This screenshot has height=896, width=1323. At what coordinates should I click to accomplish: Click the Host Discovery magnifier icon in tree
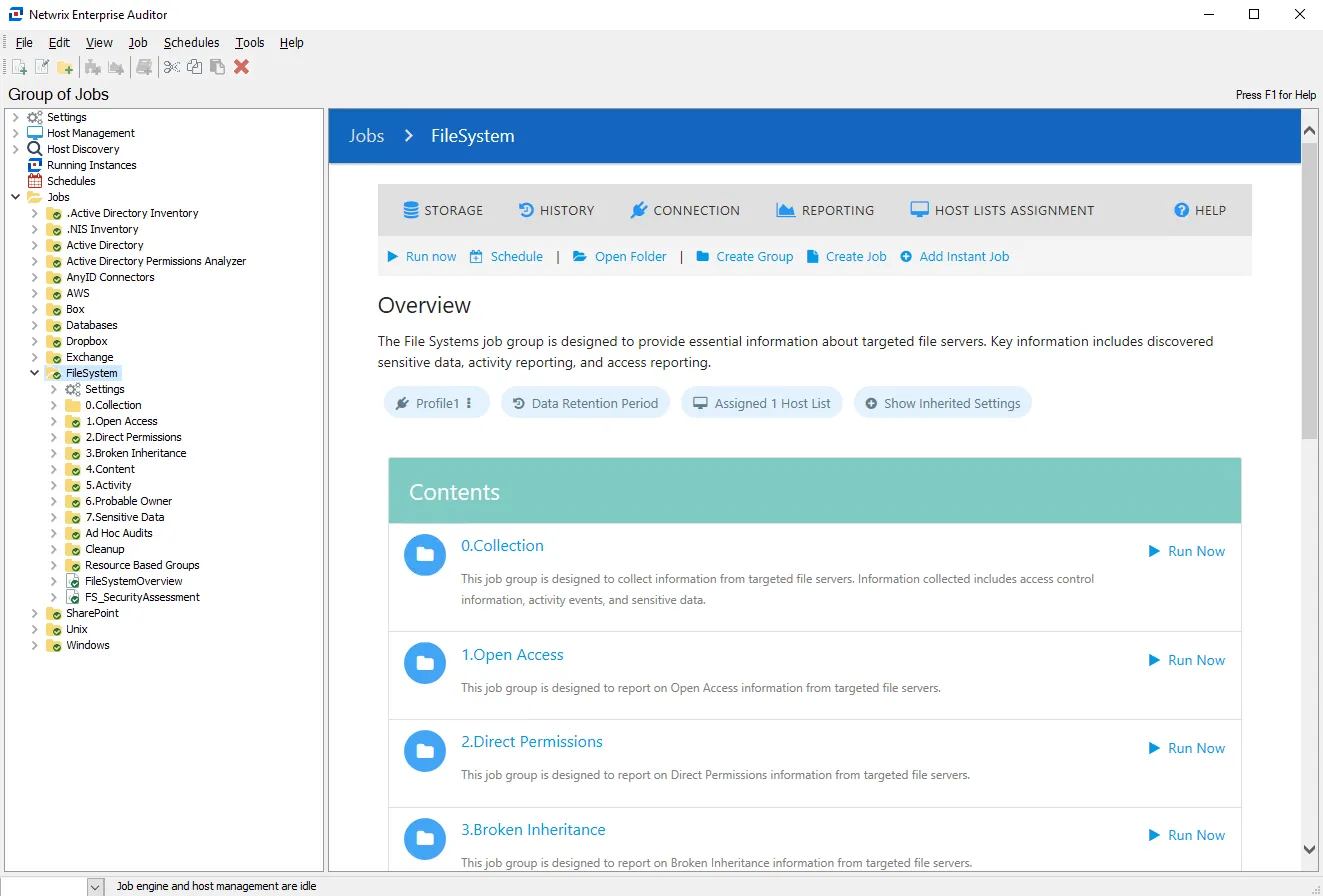35,149
